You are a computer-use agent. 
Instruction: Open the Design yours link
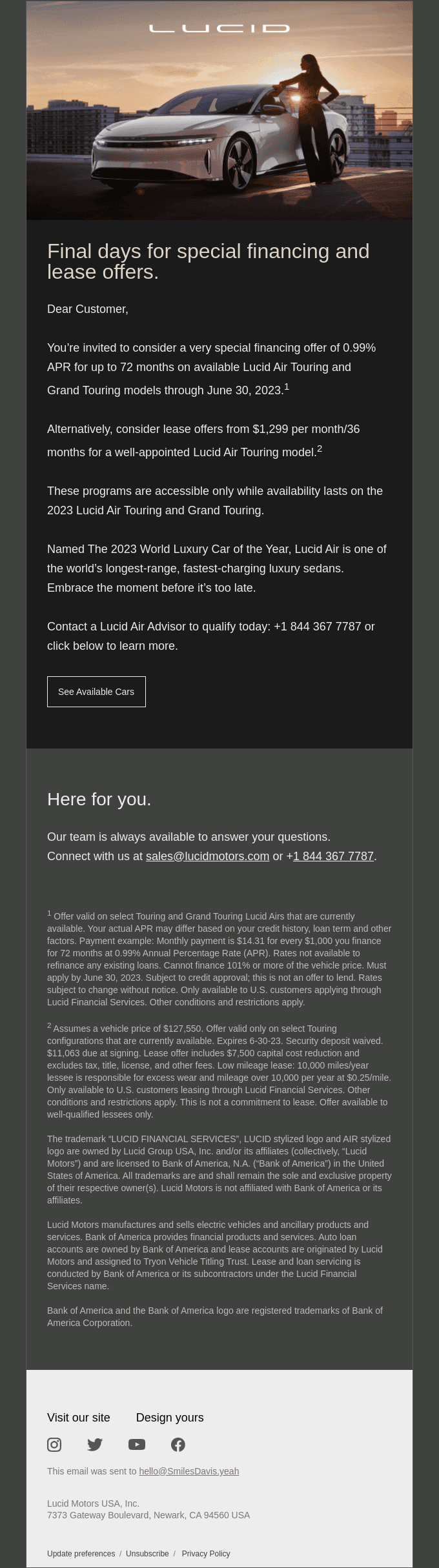[170, 1418]
